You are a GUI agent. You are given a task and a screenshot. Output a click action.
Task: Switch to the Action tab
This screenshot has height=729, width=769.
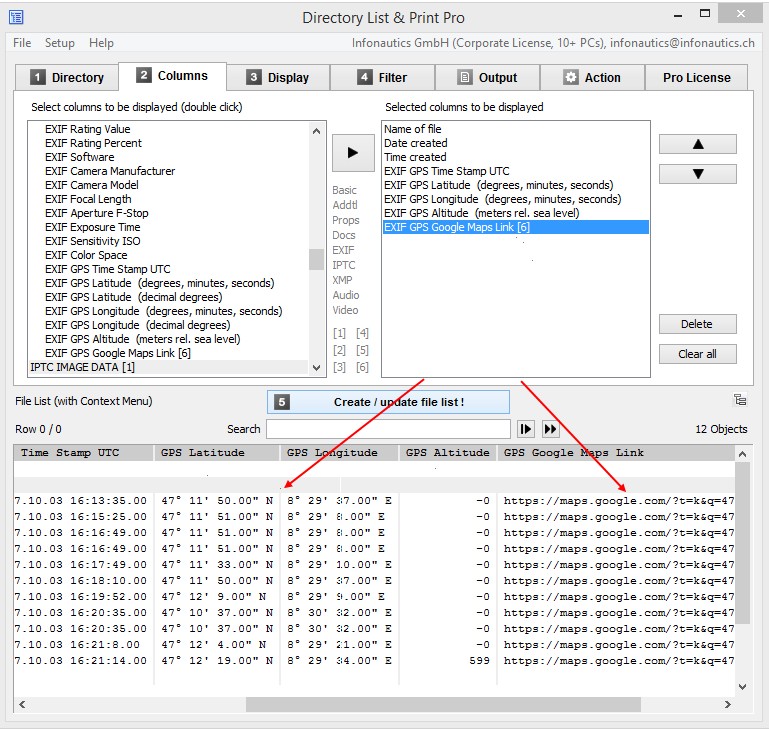pyautogui.click(x=592, y=78)
